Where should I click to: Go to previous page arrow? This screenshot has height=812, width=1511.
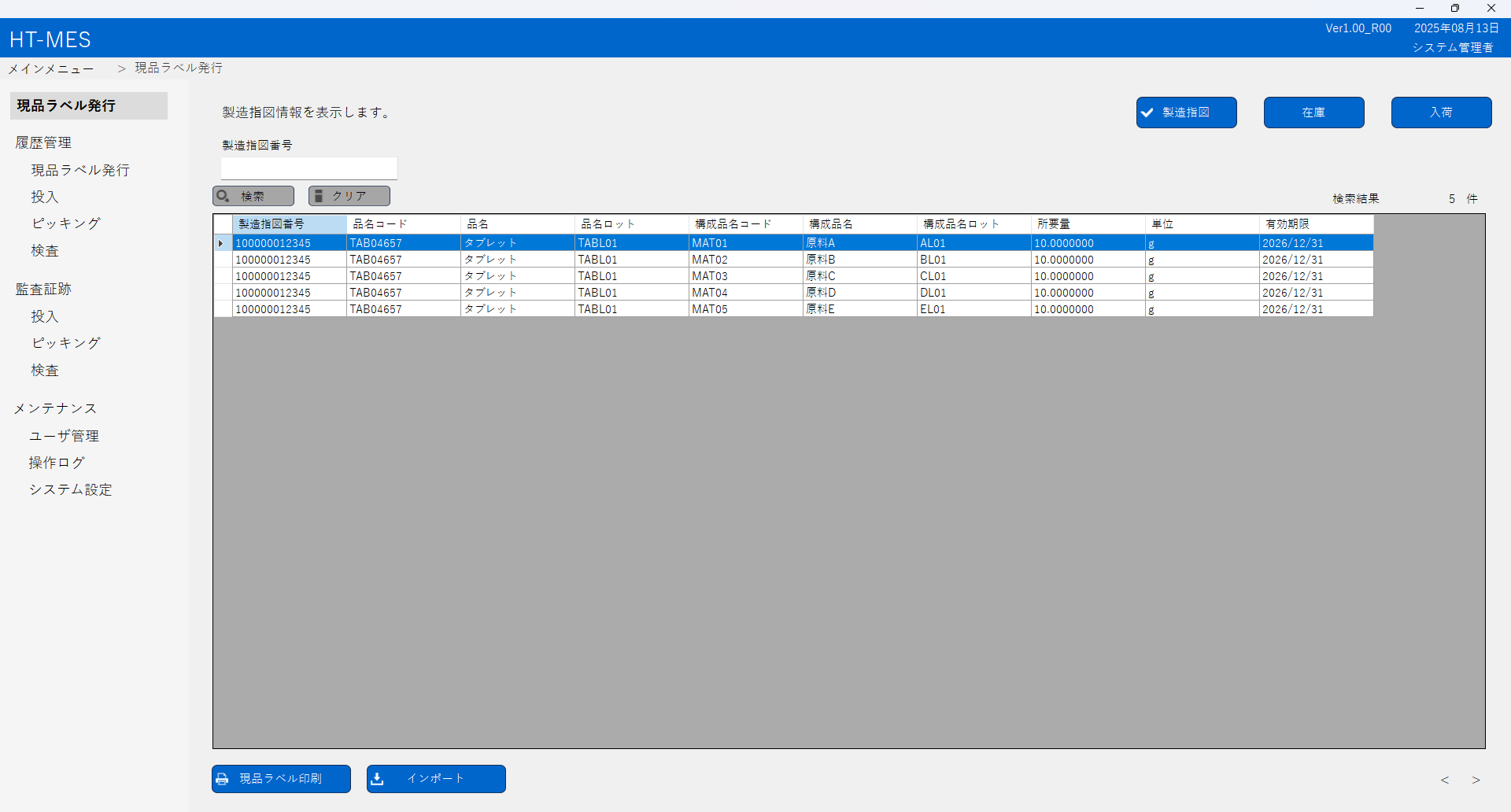(x=1445, y=781)
